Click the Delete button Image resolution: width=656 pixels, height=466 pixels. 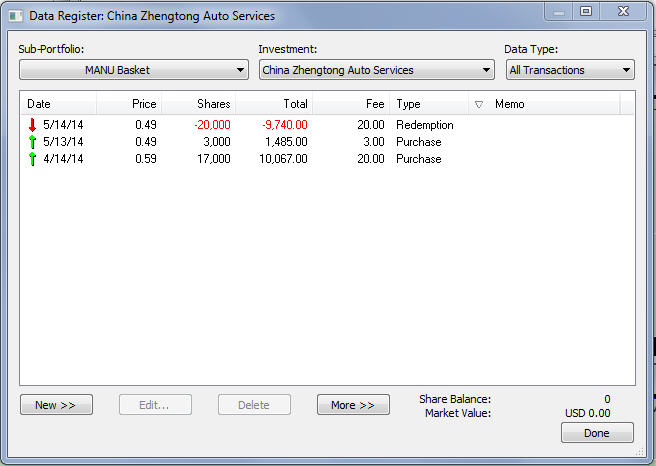[x=254, y=405]
